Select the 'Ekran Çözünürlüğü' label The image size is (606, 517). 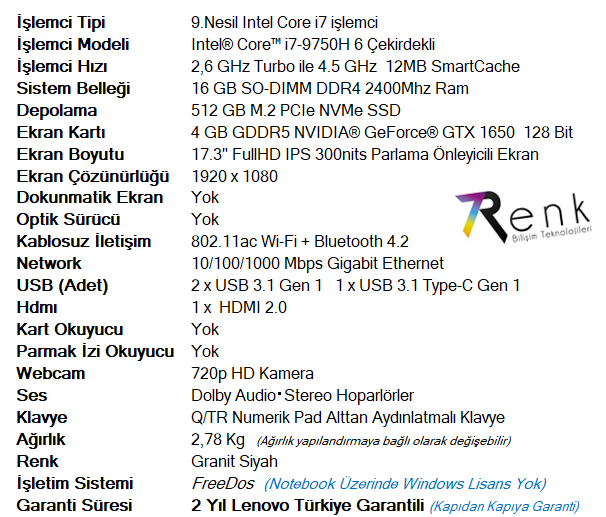(x=93, y=177)
